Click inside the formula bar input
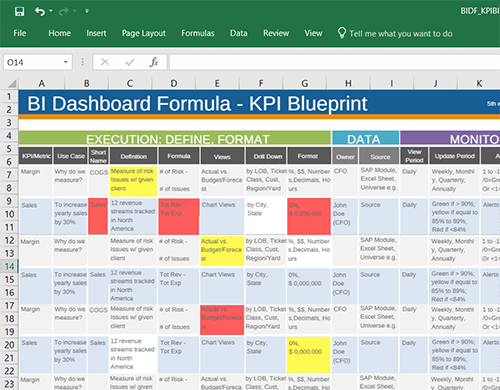Image resolution: width=500 pixels, height=390 pixels. tap(335, 62)
